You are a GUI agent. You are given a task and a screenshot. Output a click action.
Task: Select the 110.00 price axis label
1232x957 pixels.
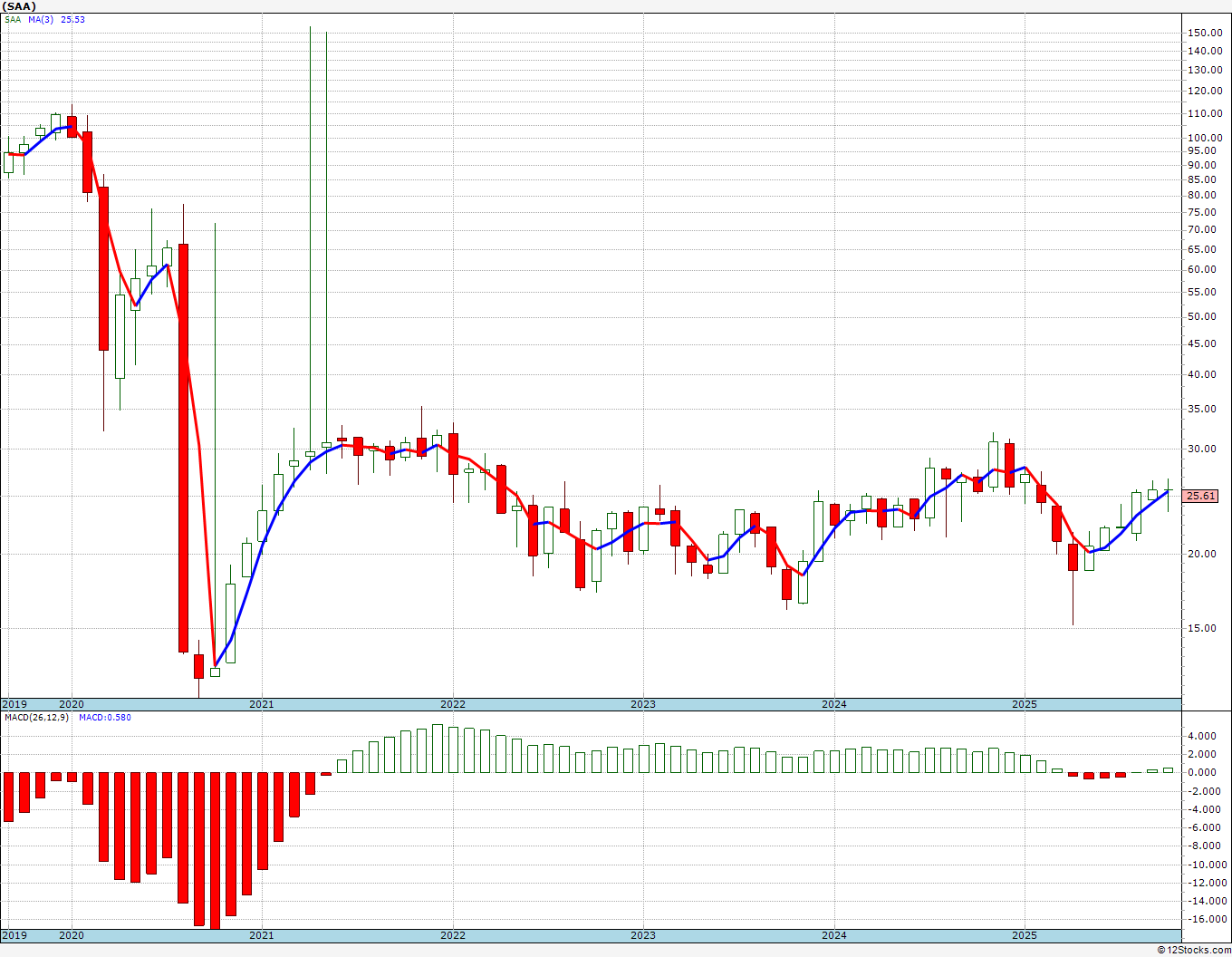(x=1204, y=114)
